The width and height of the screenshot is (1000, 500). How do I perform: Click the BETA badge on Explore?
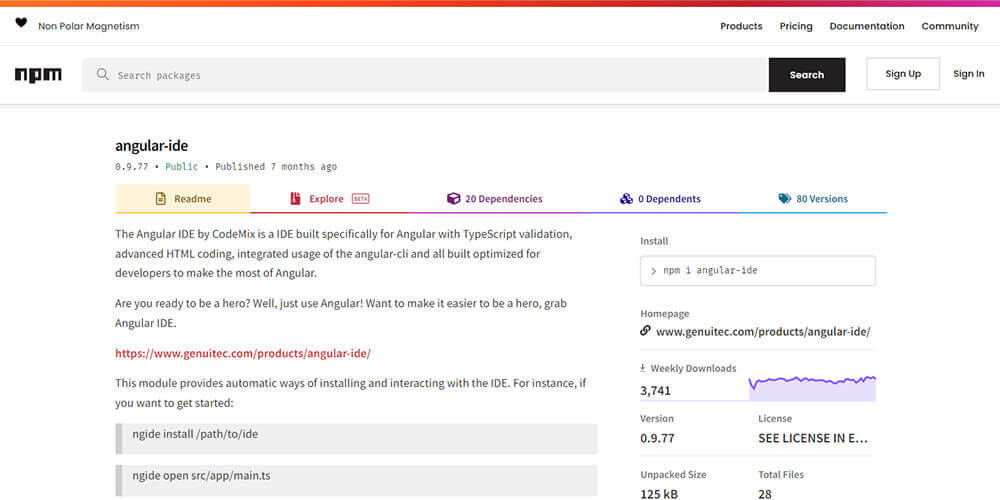(360, 199)
